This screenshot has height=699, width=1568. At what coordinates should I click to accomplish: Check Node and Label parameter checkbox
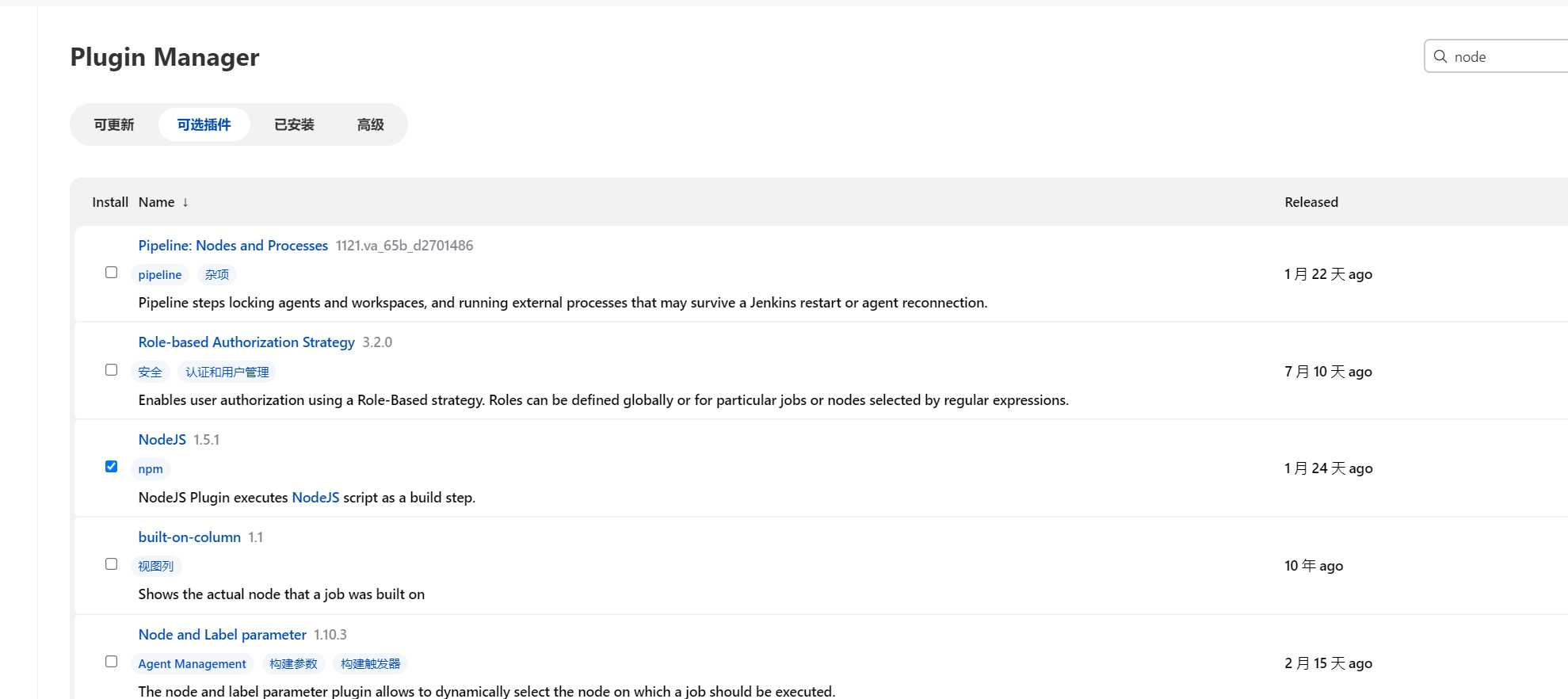pos(112,662)
